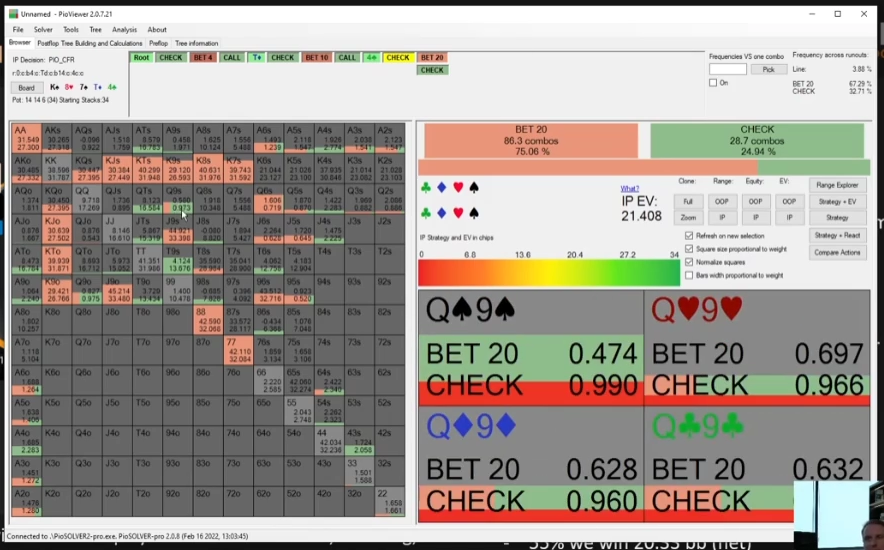The height and width of the screenshot is (550, 884).
Task: Select the J9s cell in the hand matrix
Action: pyautogui.click(x=178, y=230)
